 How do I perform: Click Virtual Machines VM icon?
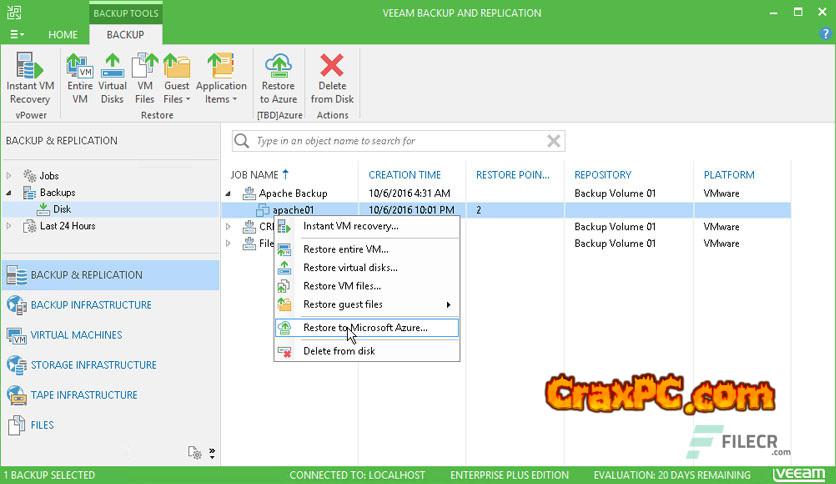click(17, 335)
